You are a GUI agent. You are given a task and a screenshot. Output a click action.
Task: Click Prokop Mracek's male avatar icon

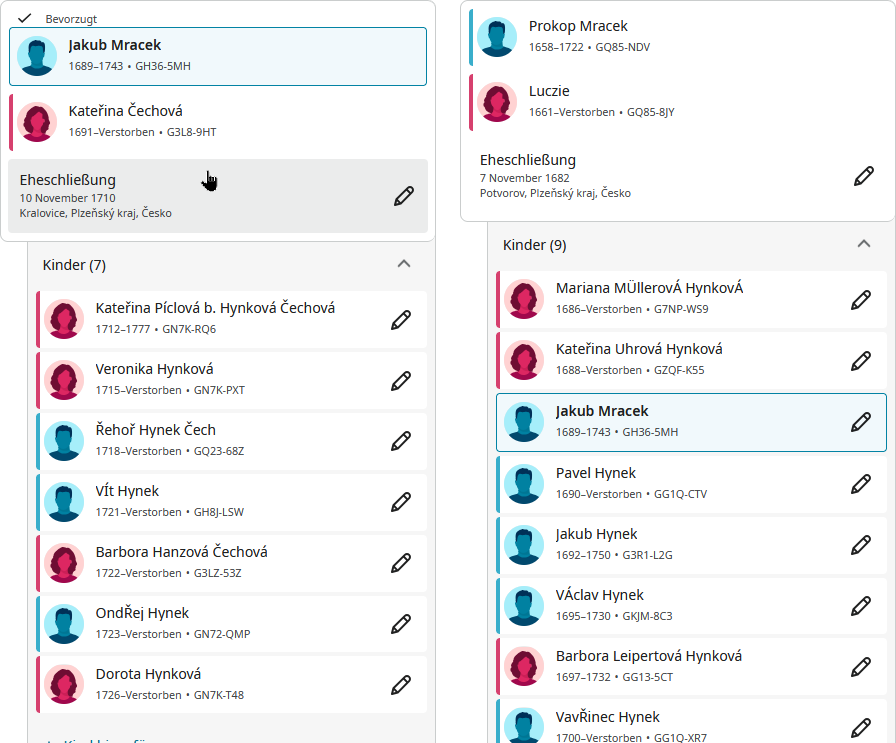coord(497,37)
